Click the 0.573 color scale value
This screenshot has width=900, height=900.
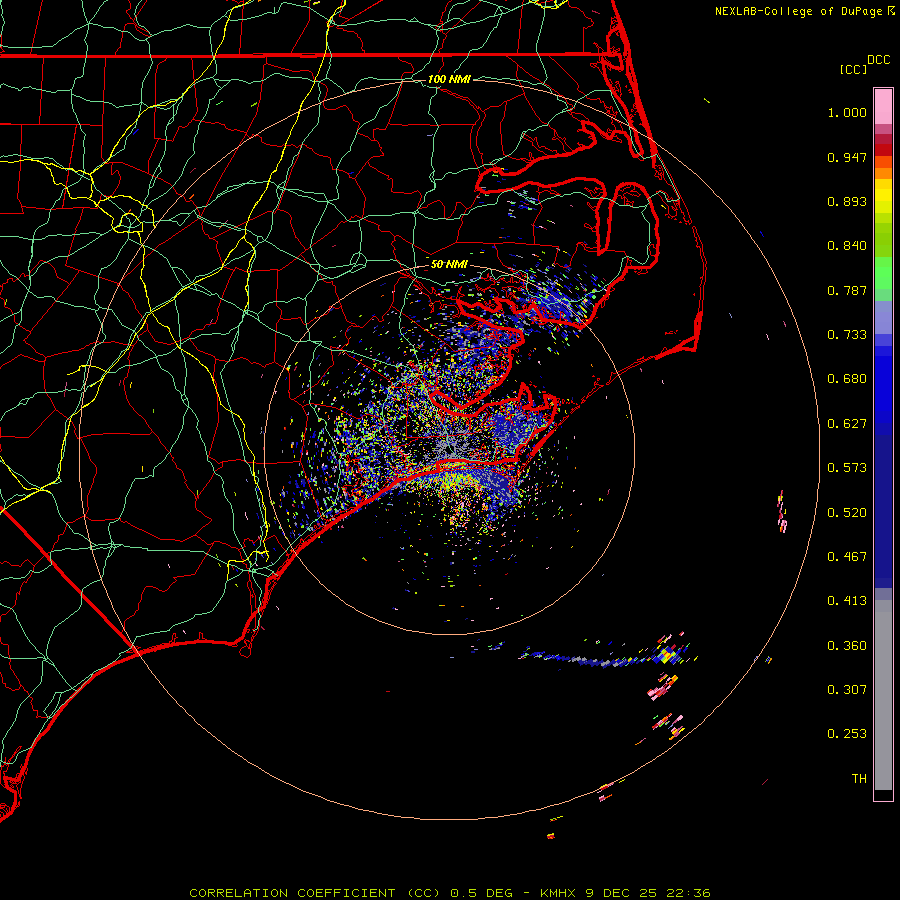point(847,468)
